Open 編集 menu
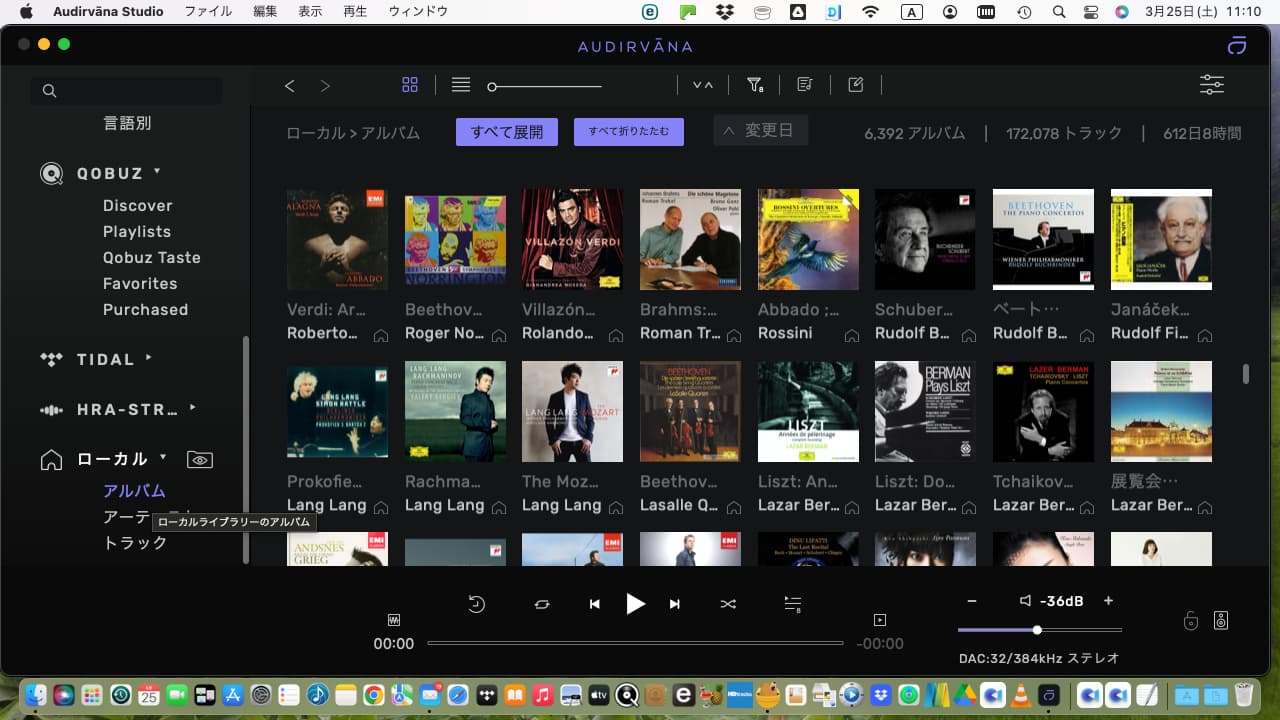The width and height of the screenshot is (1280, 720). coord(266,12)
